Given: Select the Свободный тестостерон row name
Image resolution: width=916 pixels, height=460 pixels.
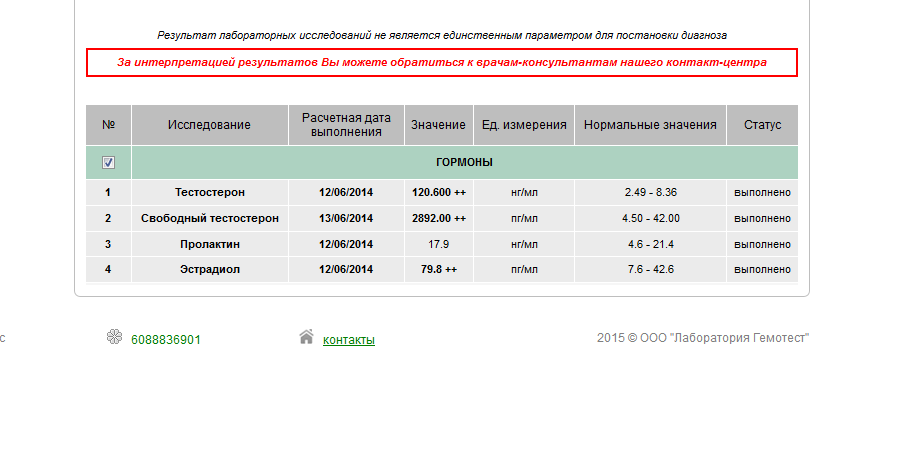Looking at the screenshot, I should tap(210, 218).
